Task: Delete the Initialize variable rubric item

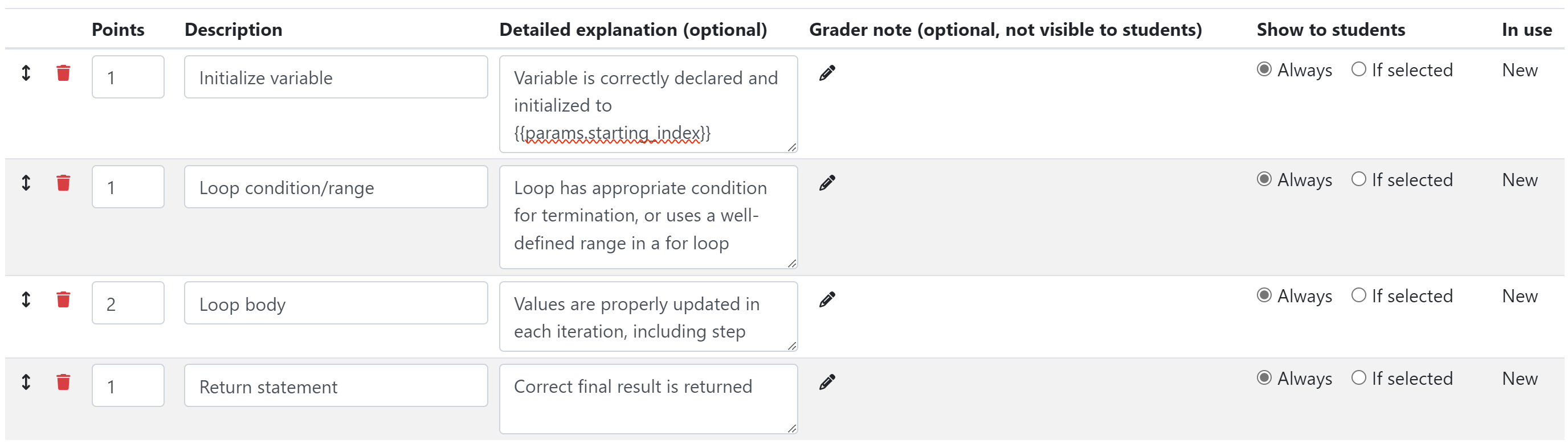Action: point(63,73)
